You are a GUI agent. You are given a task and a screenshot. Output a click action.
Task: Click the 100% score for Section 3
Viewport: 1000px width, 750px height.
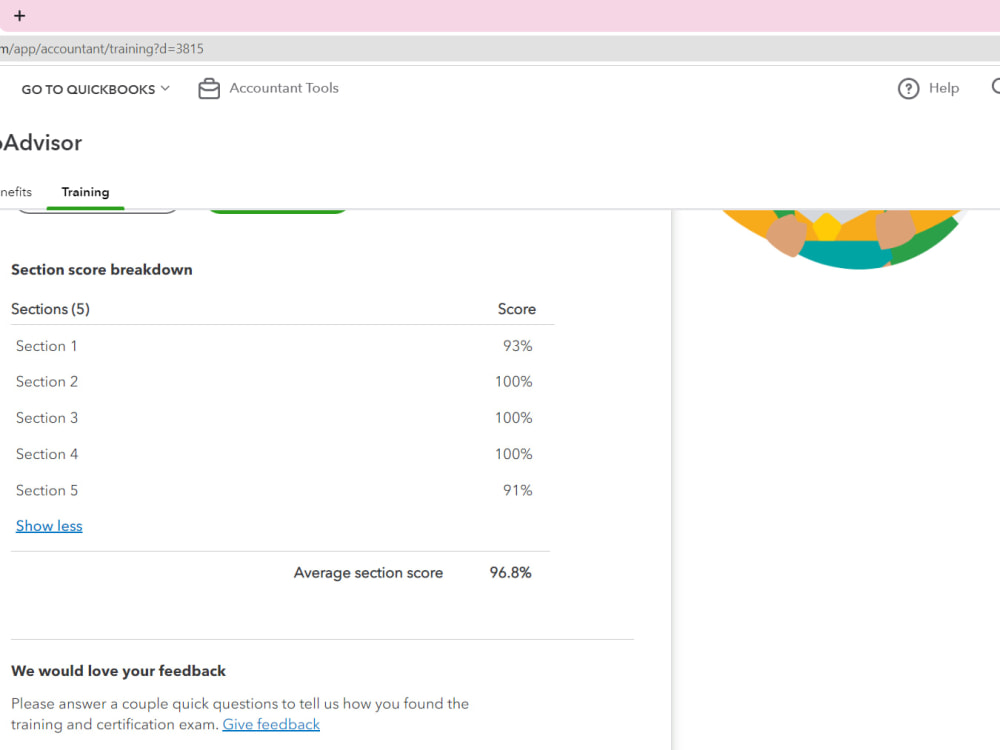513,418
